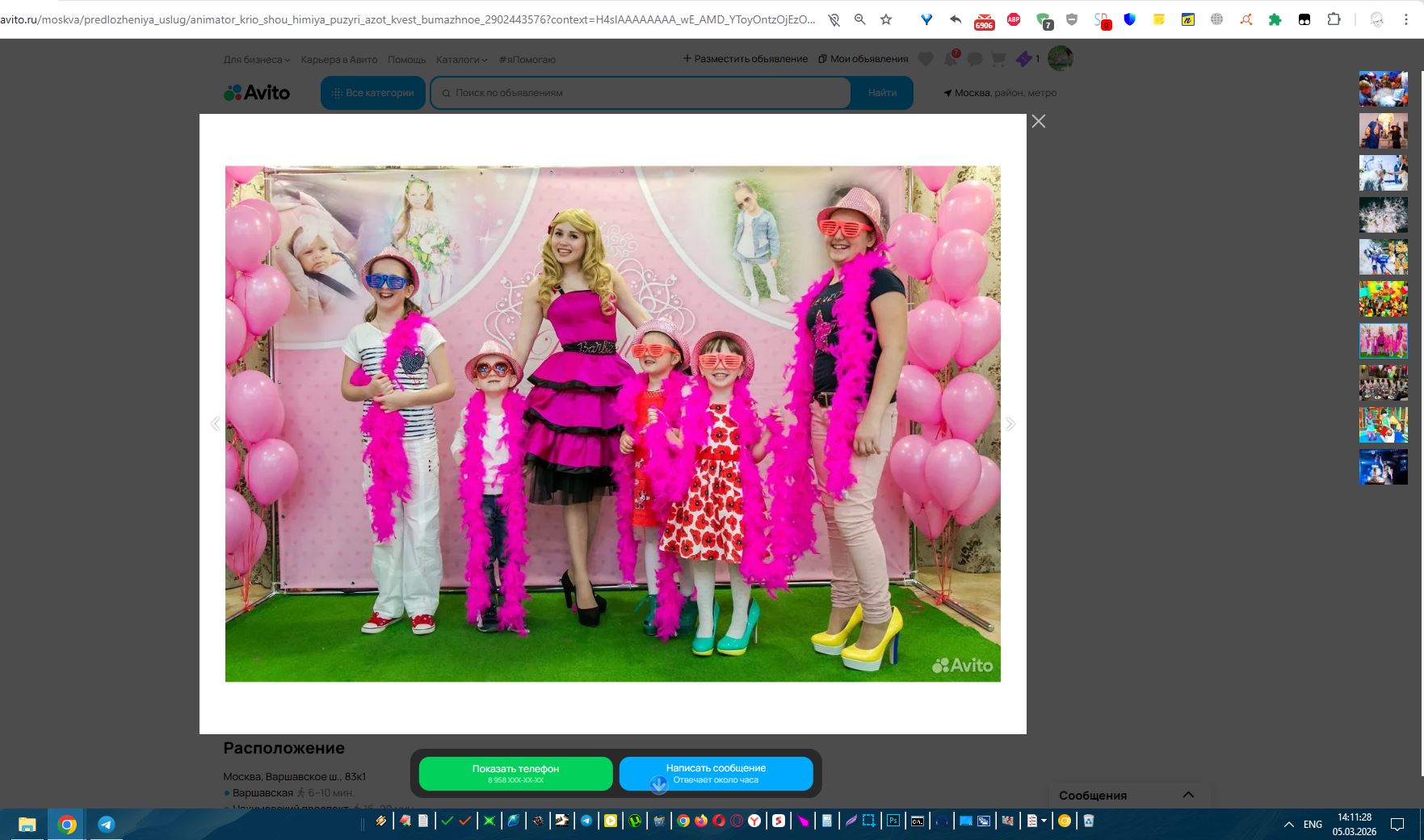1424x840 pixels.
Task: Click Разместить объявление
Action: click(x=745, y=59)
